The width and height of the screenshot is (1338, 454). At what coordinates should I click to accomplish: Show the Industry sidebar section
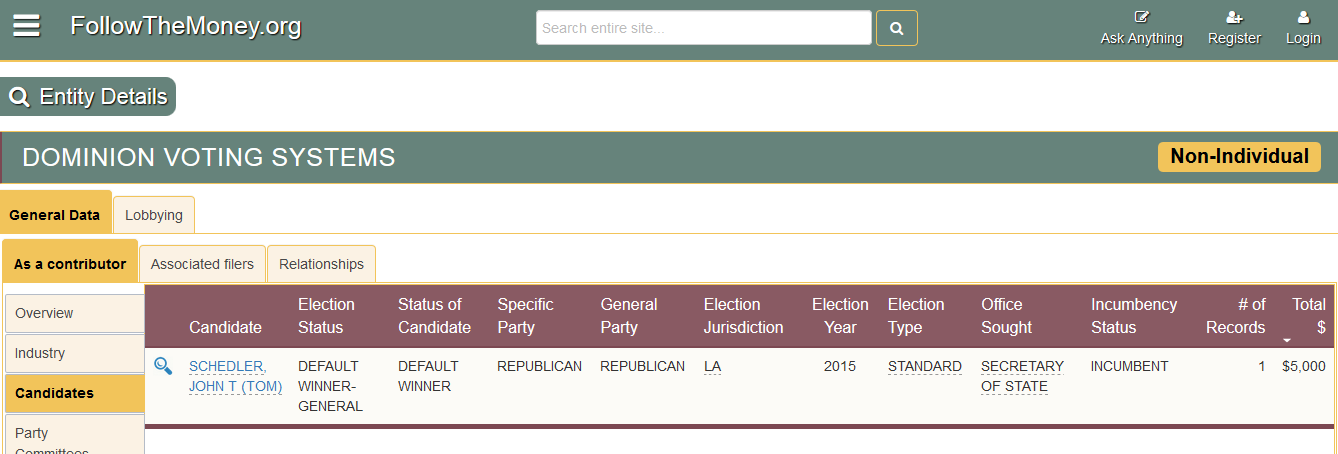click(x=75, y=353)
